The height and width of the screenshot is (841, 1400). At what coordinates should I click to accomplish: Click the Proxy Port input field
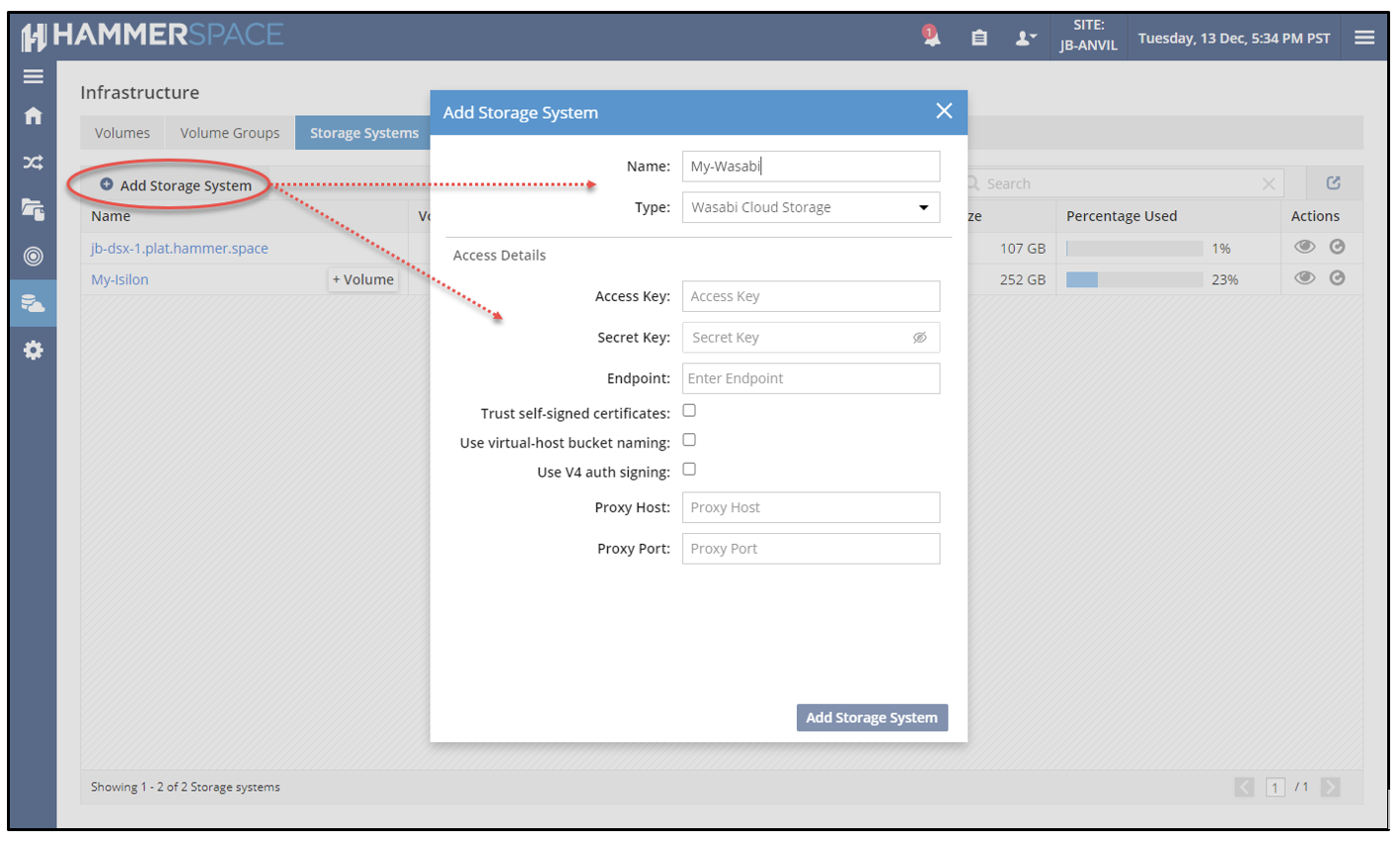(811, 549)
